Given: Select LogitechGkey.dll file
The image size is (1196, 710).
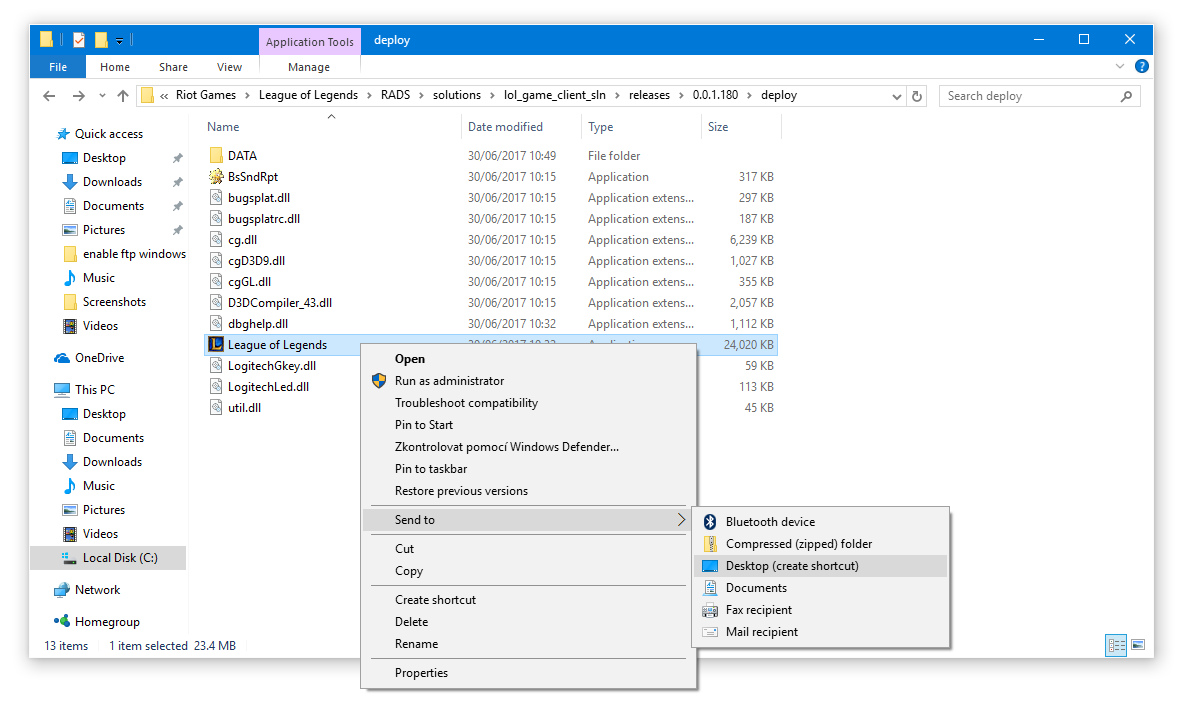Looking at the screenshot, I should (x=272, y=366).
